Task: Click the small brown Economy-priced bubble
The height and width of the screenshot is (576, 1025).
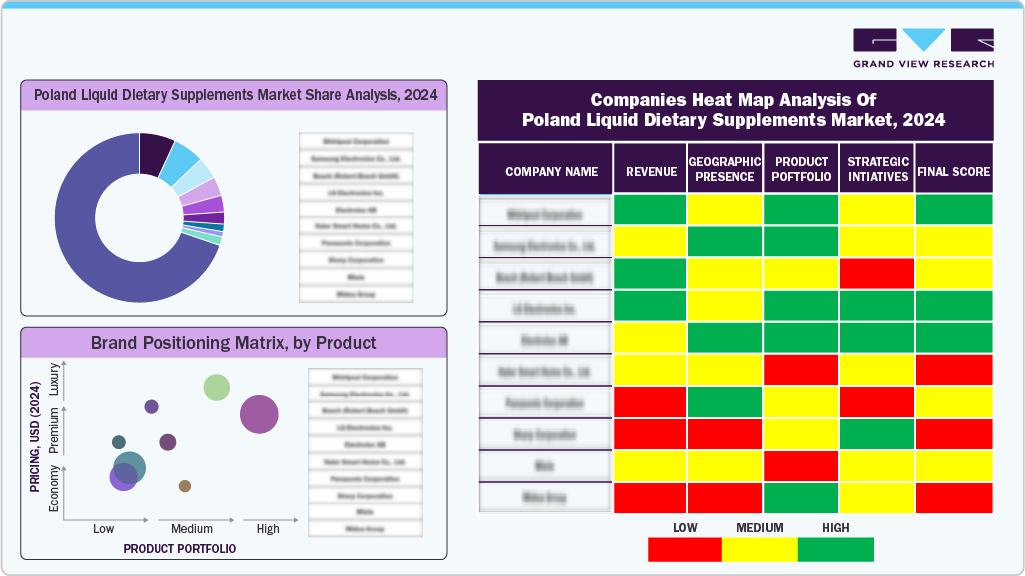Action: (x=184, y=487)
